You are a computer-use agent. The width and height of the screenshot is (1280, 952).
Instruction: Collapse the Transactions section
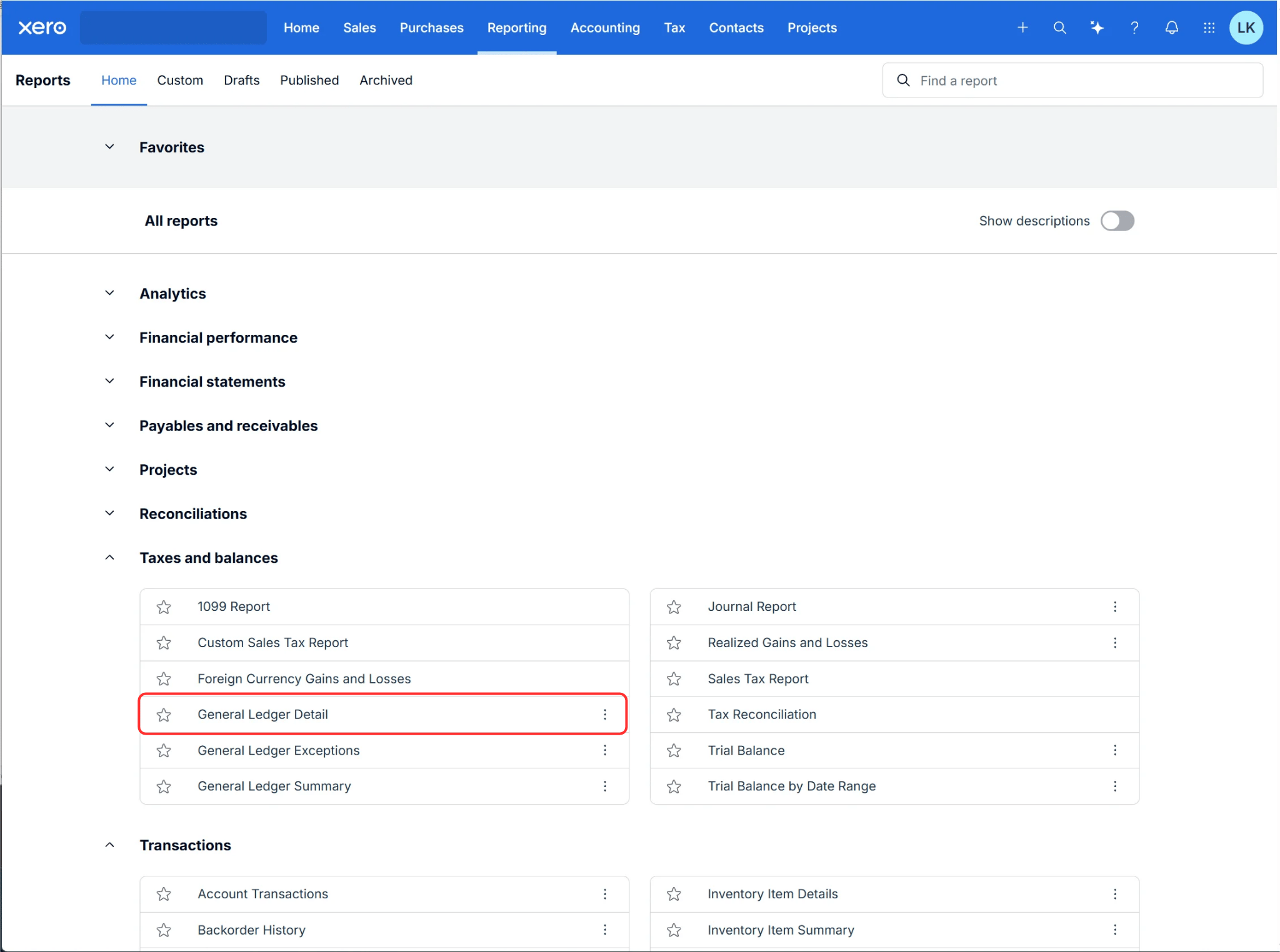click(109, 845)
